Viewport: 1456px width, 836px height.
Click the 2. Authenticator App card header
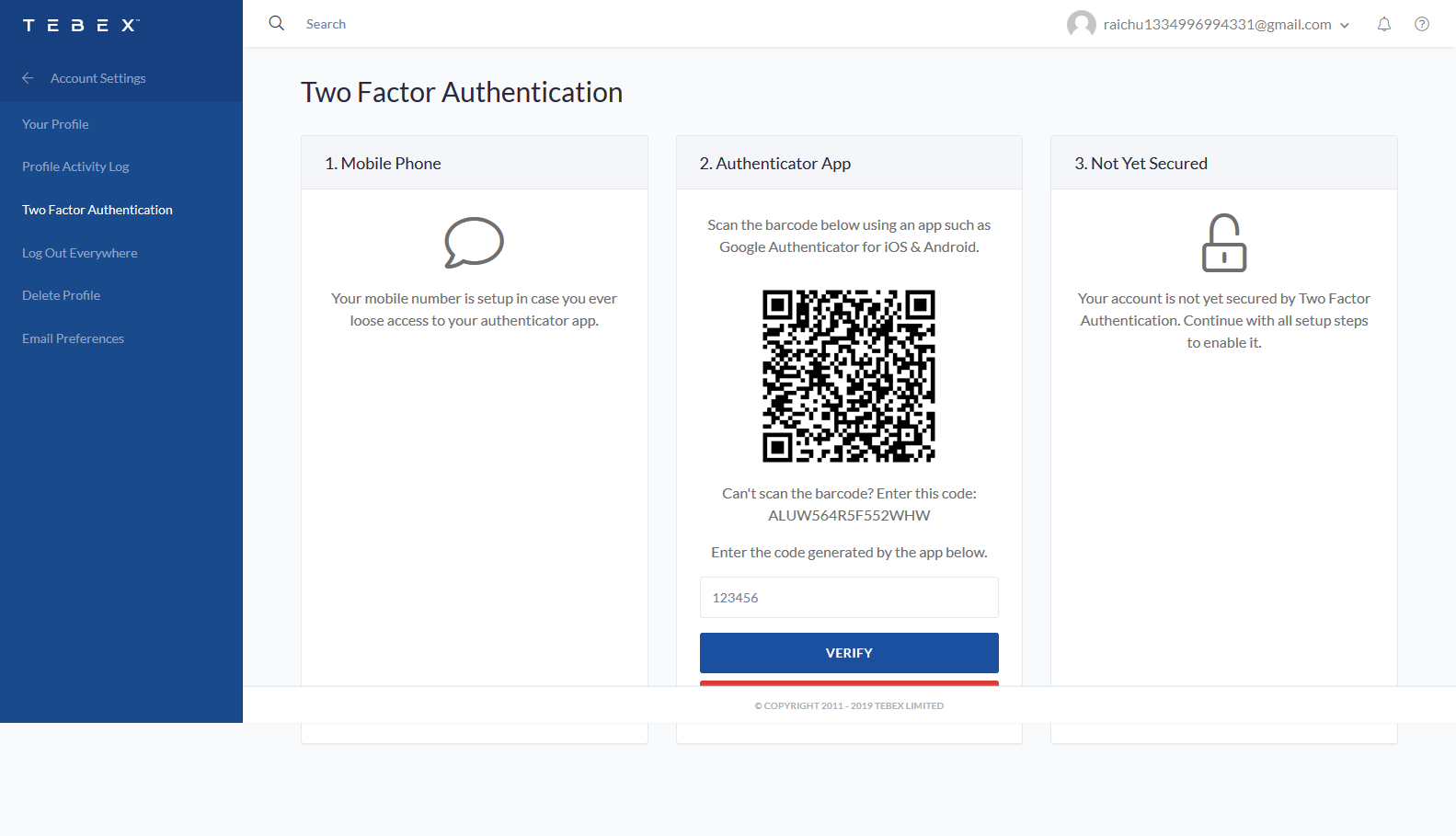point(849,163)
